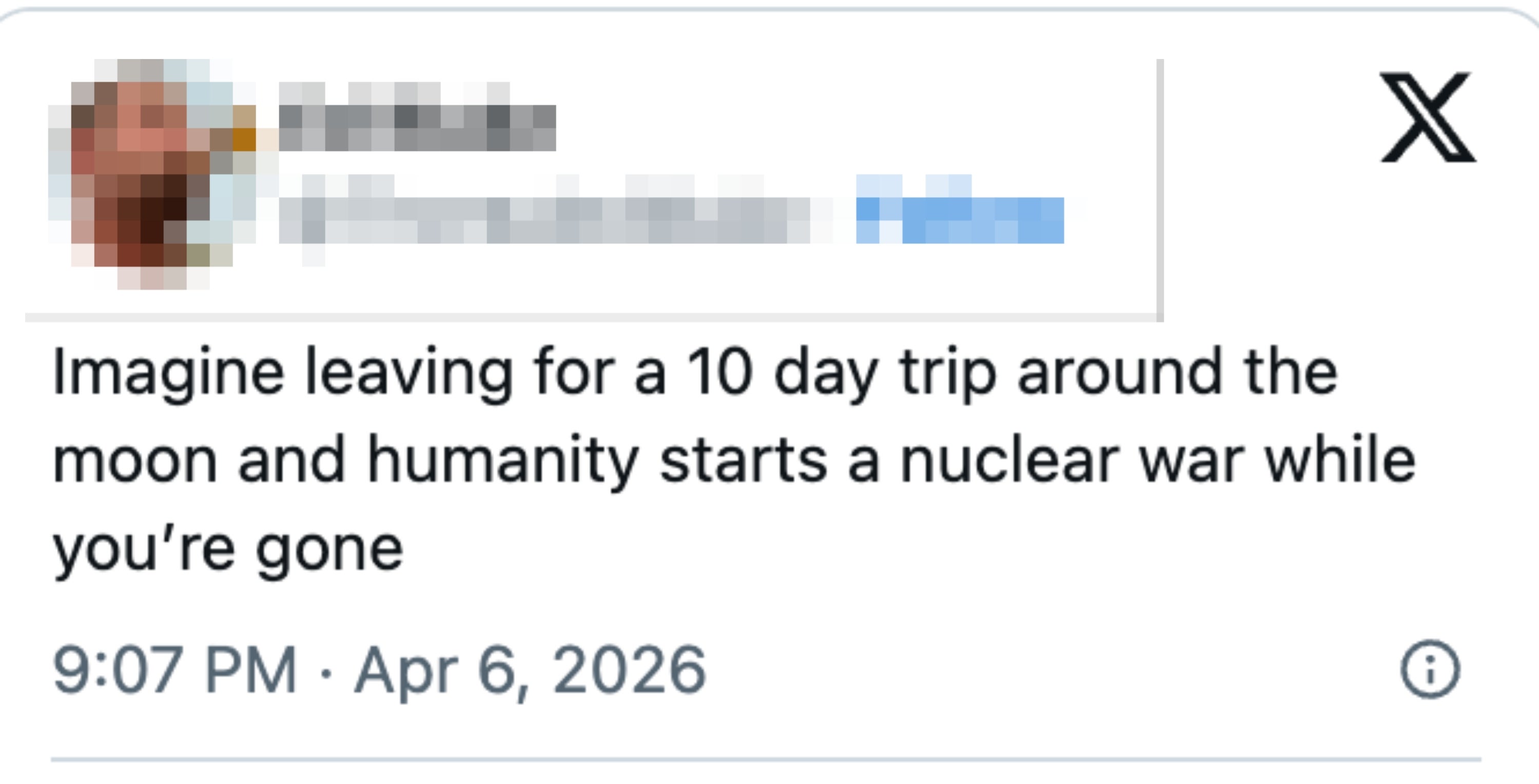Click the "9:07 PM" timestamp

174,670
